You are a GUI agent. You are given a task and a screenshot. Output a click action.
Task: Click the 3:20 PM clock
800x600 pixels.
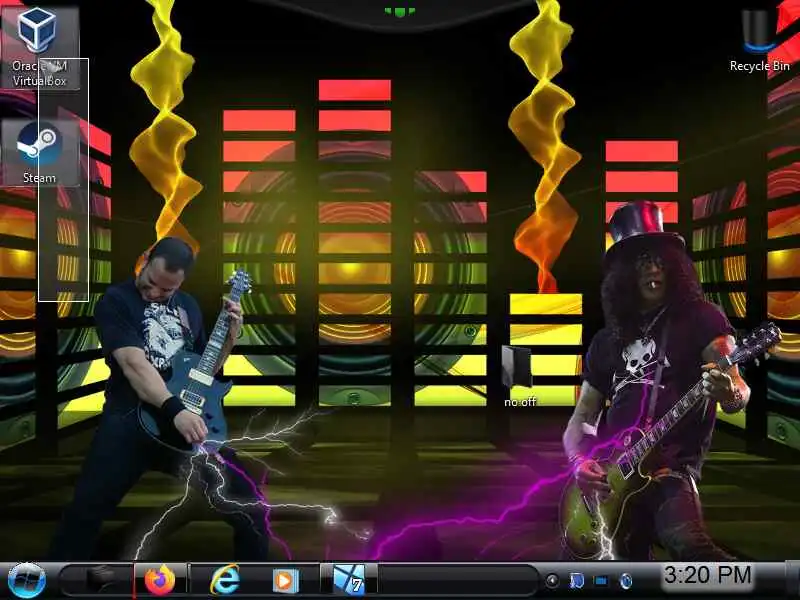708,575
